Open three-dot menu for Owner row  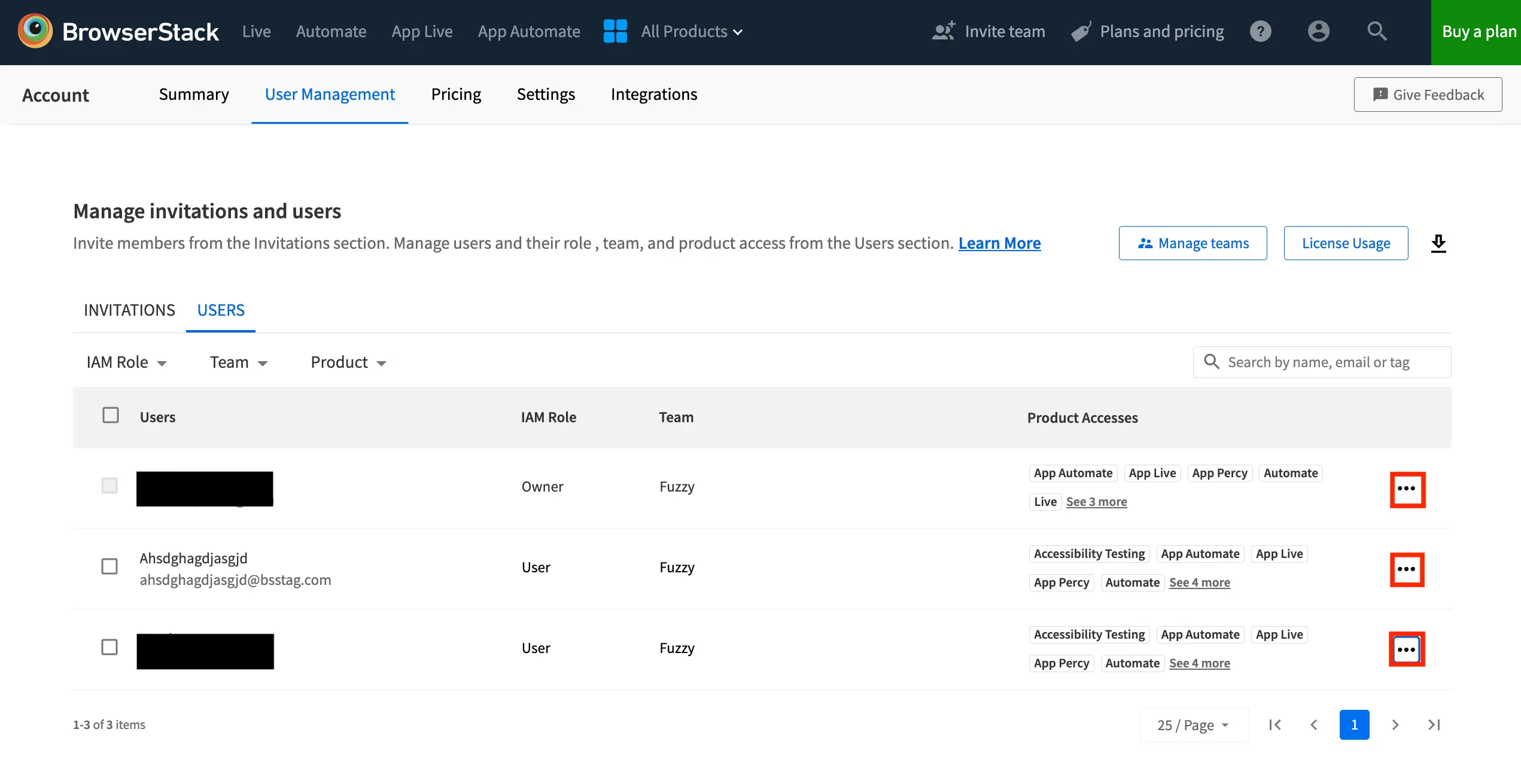[x=1407, y=489]
